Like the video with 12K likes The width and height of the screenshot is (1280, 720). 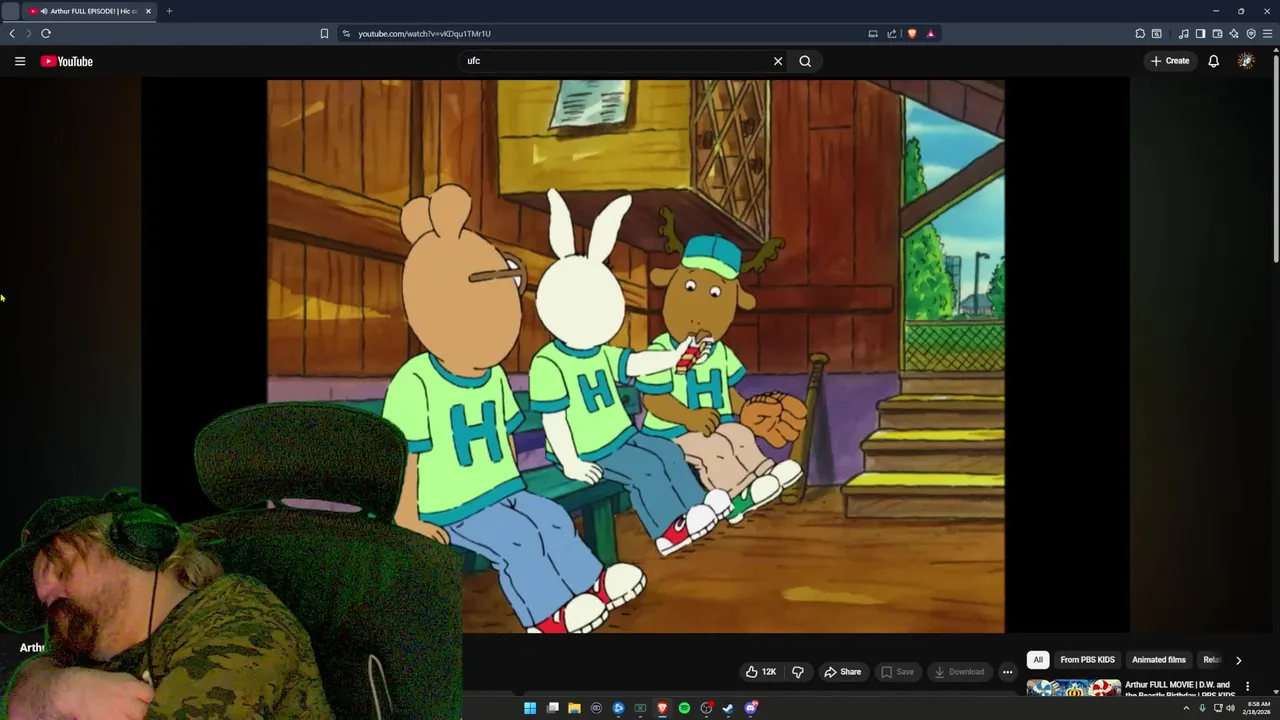(760, 672)
